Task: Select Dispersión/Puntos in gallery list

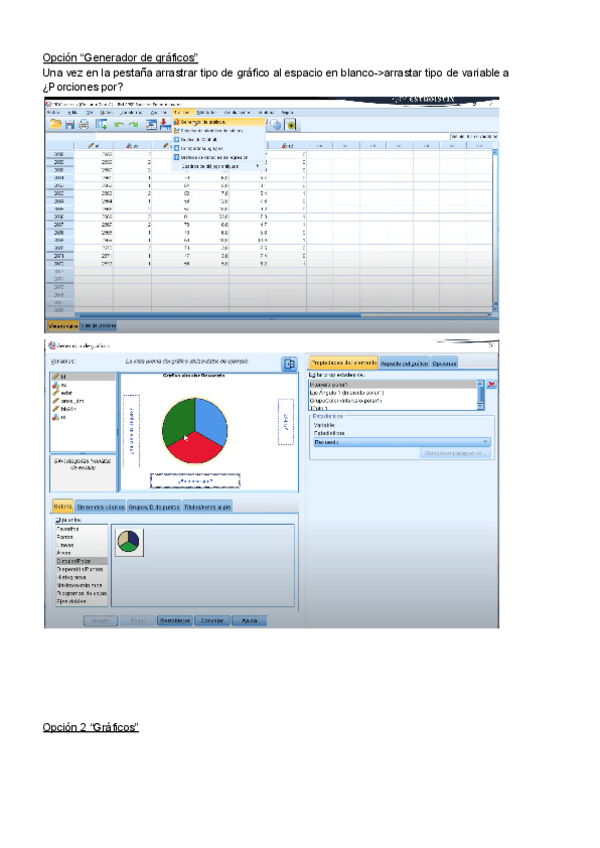Action: pos(82,569)
